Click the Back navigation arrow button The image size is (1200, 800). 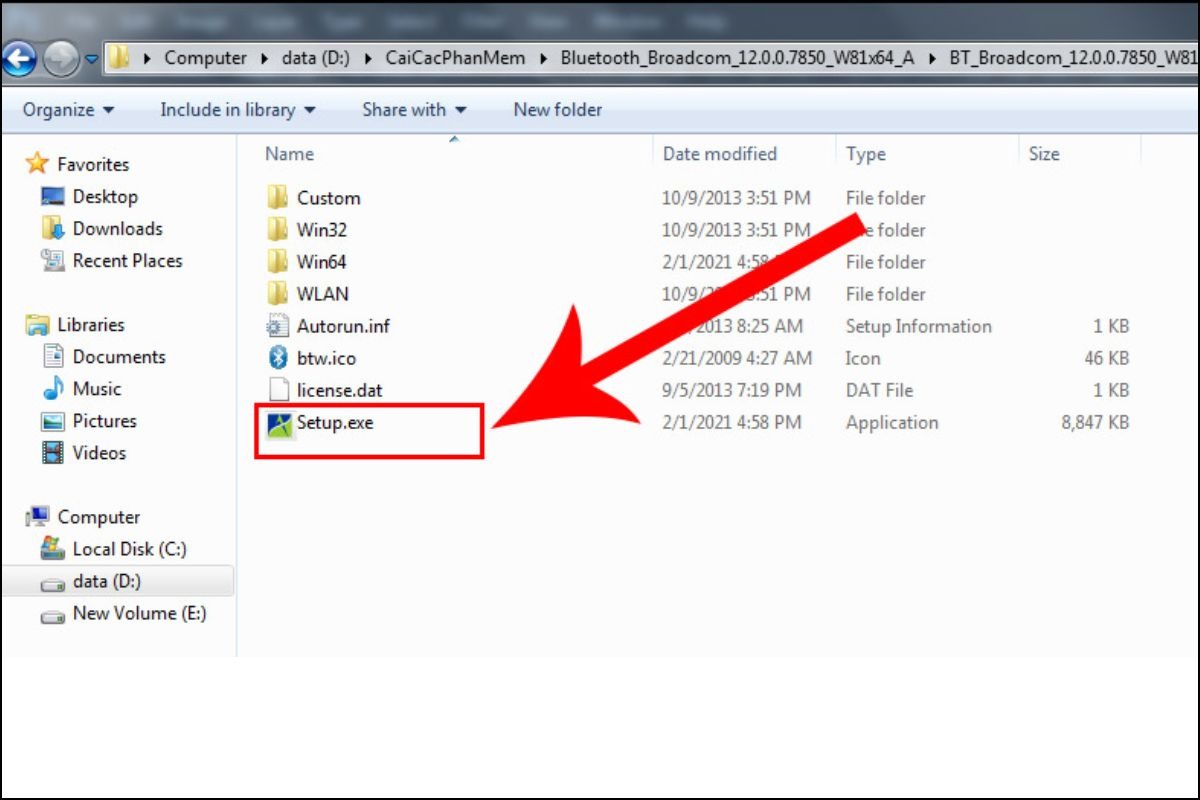pos(20,58)
